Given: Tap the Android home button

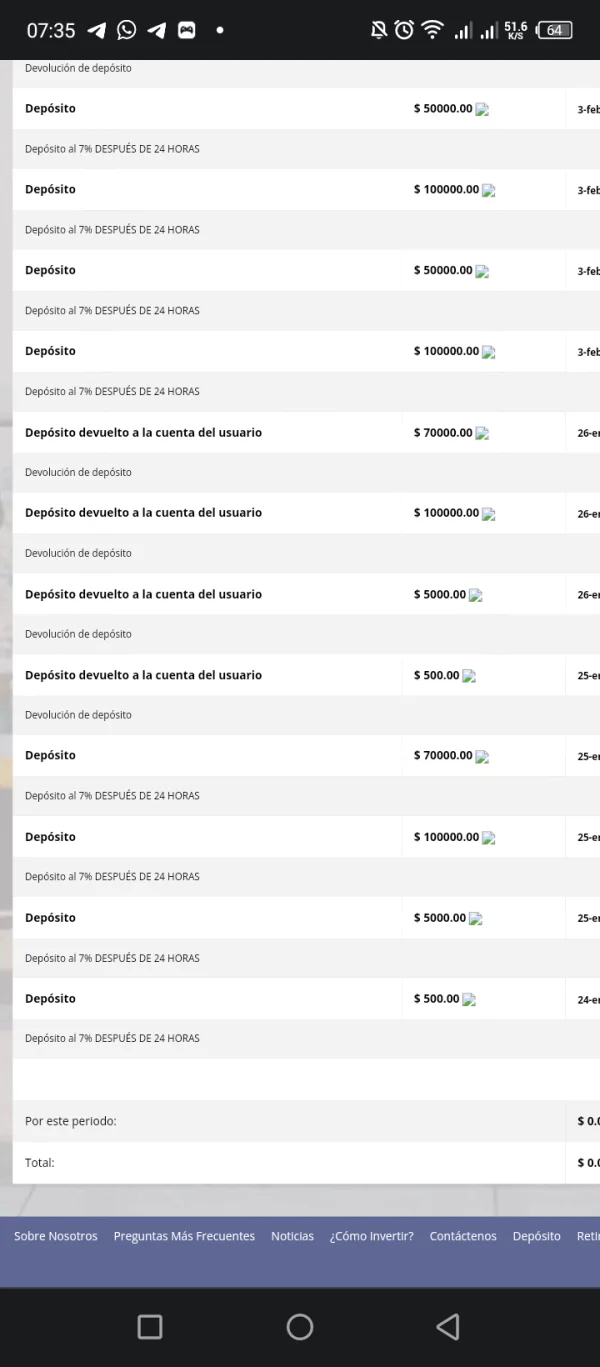Looking at the screenshot, I should (299, 1327).
